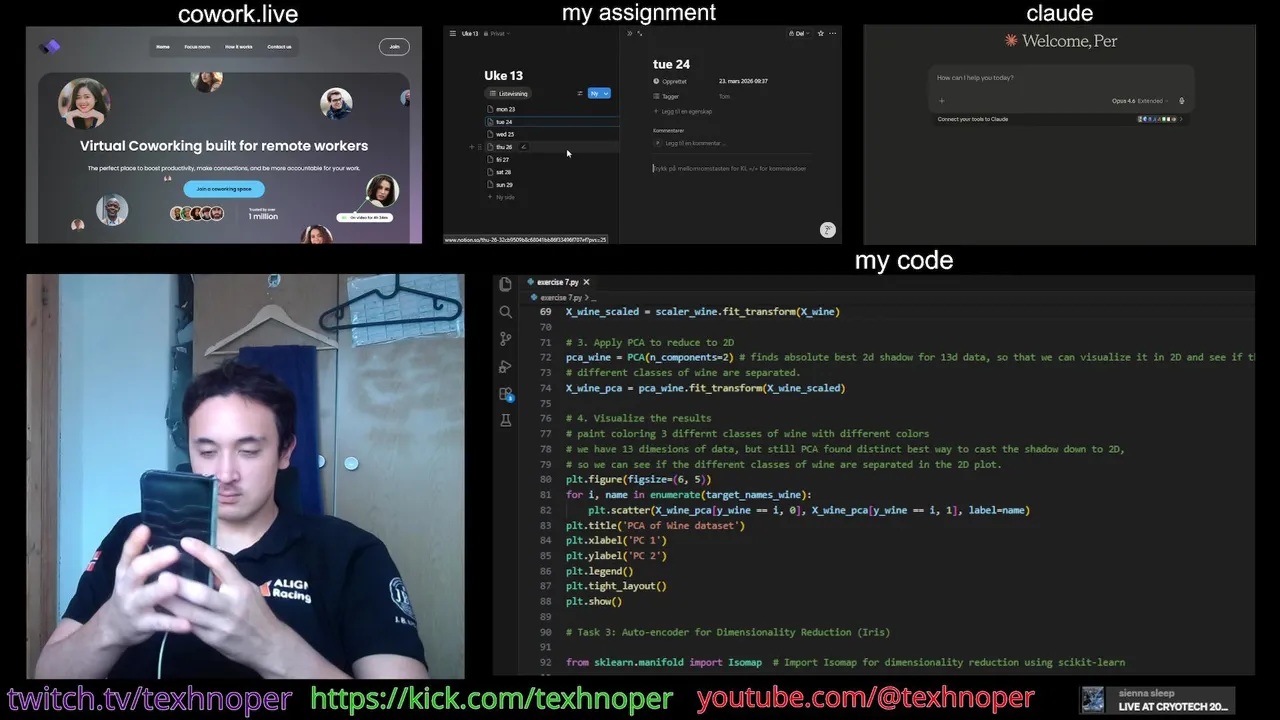
Task: Favorite the tue 24 page with the star
Action: point(821,33)
